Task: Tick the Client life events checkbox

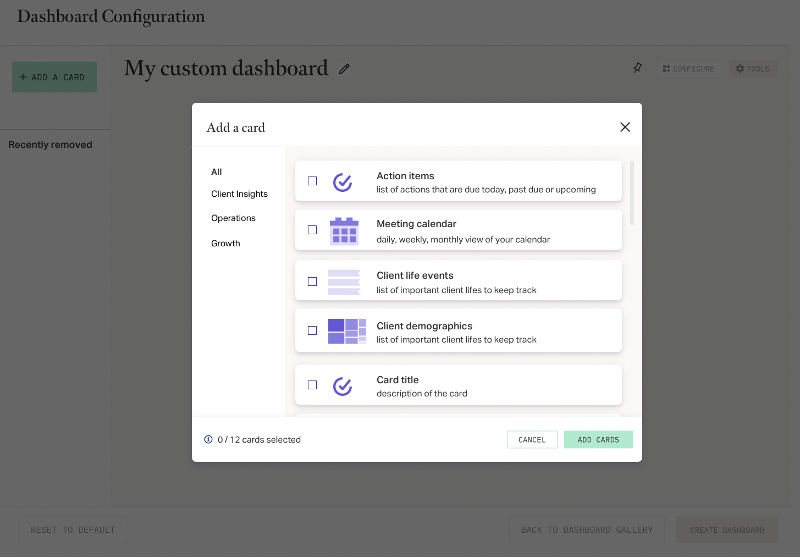Action: 312,281
